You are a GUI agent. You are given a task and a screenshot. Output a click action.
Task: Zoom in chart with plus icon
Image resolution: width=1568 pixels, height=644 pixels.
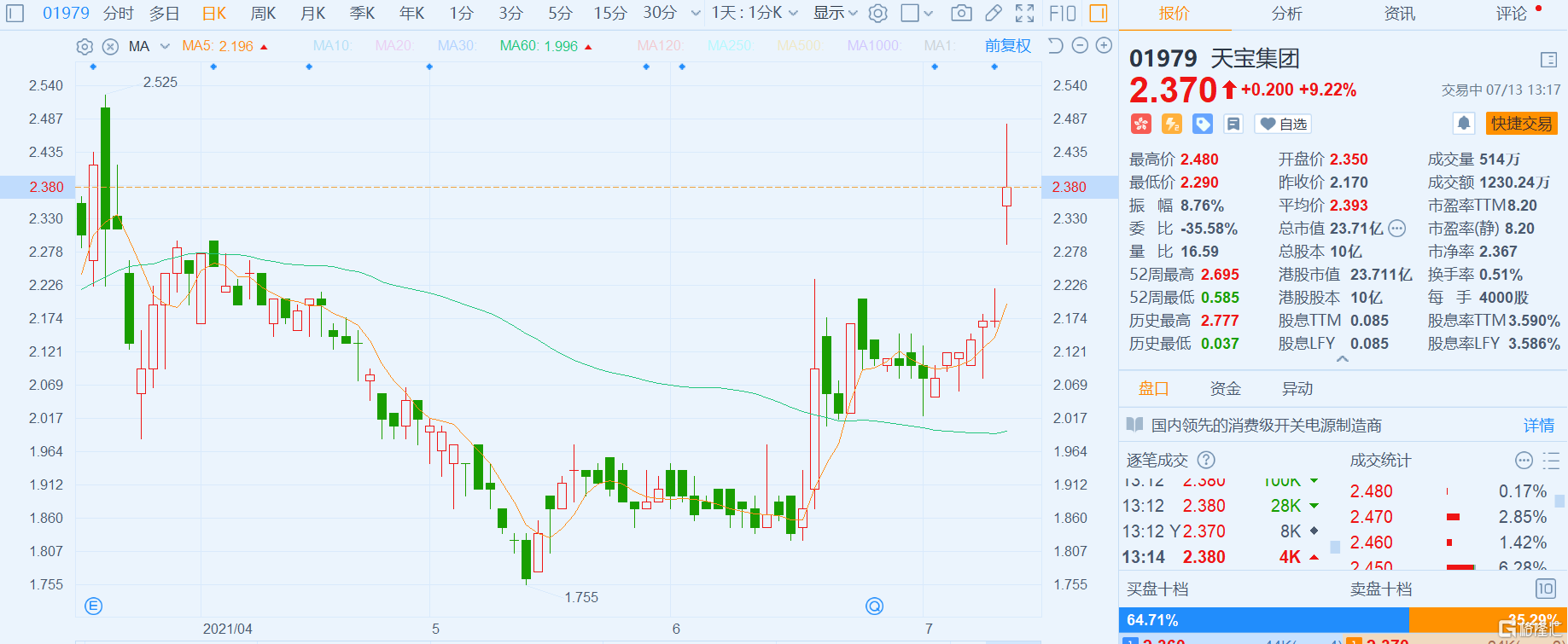[x=1104, y=45]
